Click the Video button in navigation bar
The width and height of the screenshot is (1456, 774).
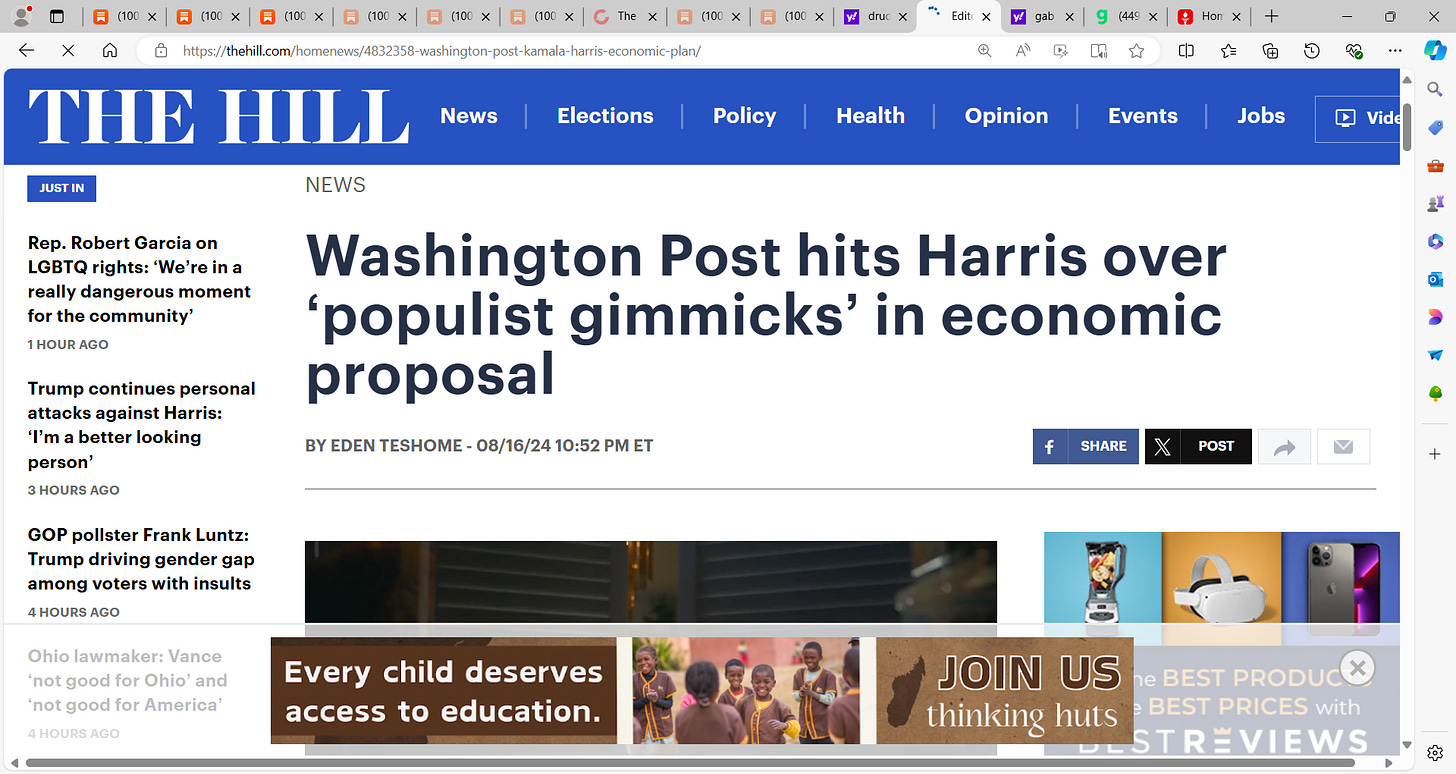(x=1358, y=118)
